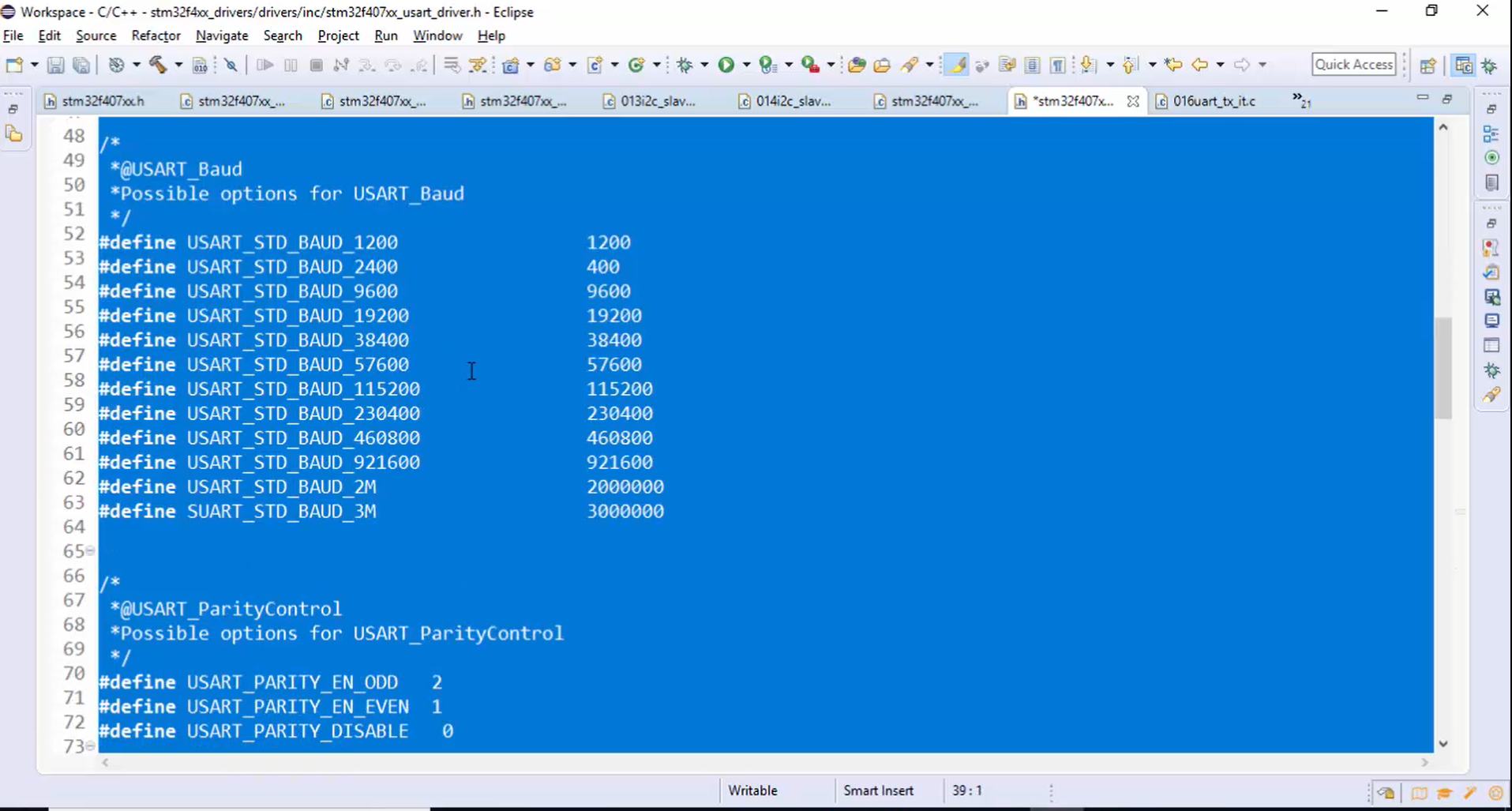The width and height of the screenshot is (1512, 811).
Task: Toggle the fold marker at line 65
Action: [x=90, y=550]
